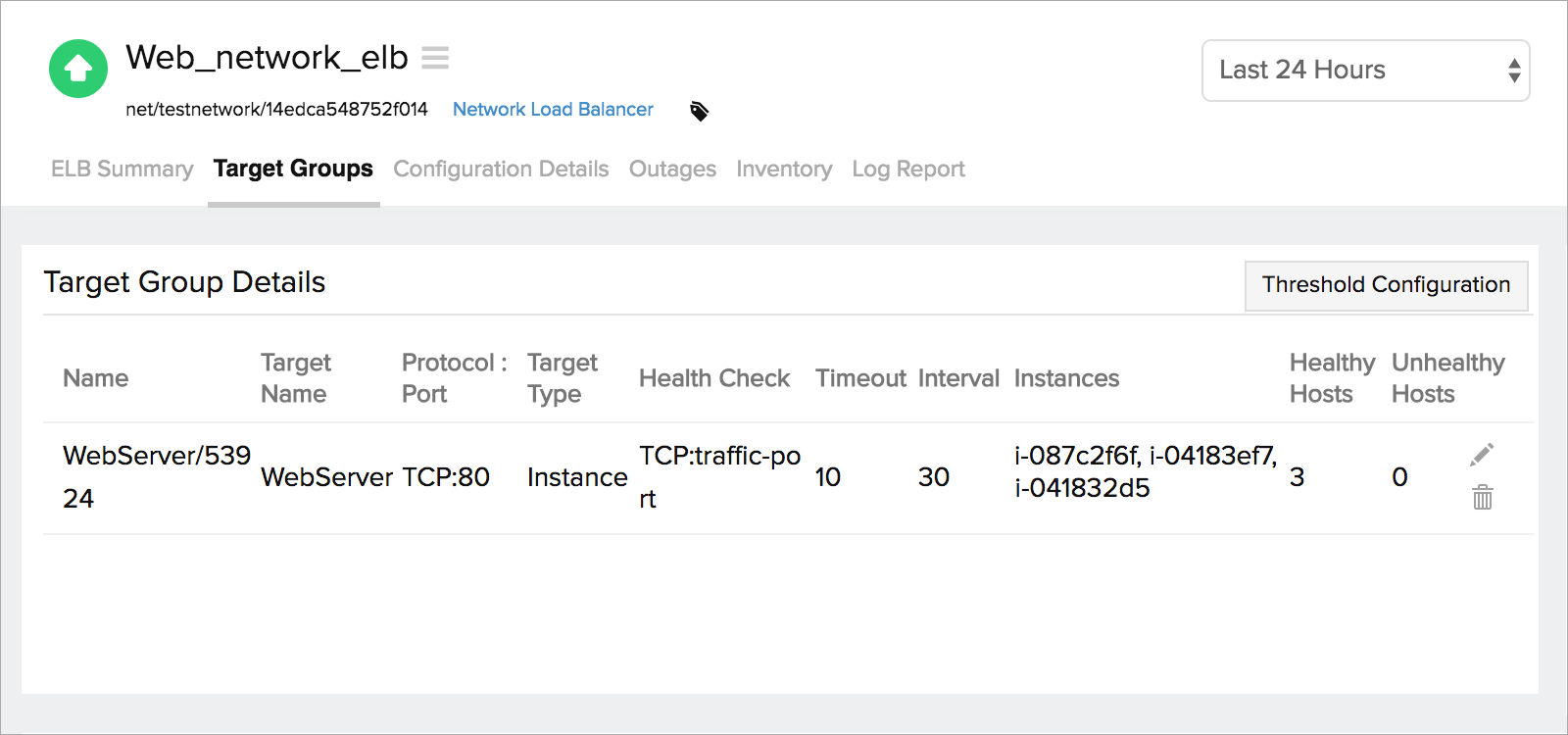
Task: View the Inventory tab
Action: point(784,169)
